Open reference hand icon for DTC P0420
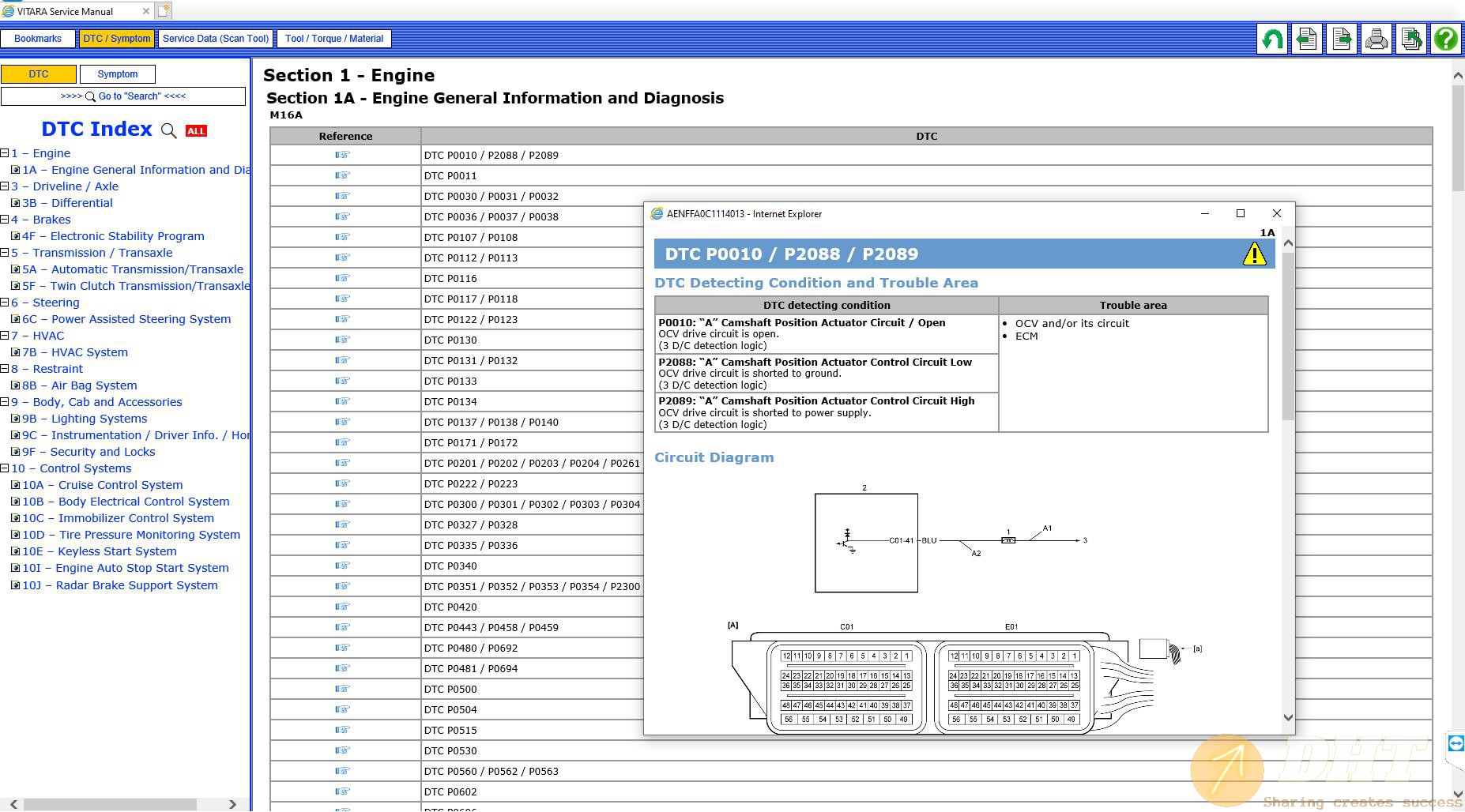The height and width of the screenshot is (812, 1465). point(342,607)
